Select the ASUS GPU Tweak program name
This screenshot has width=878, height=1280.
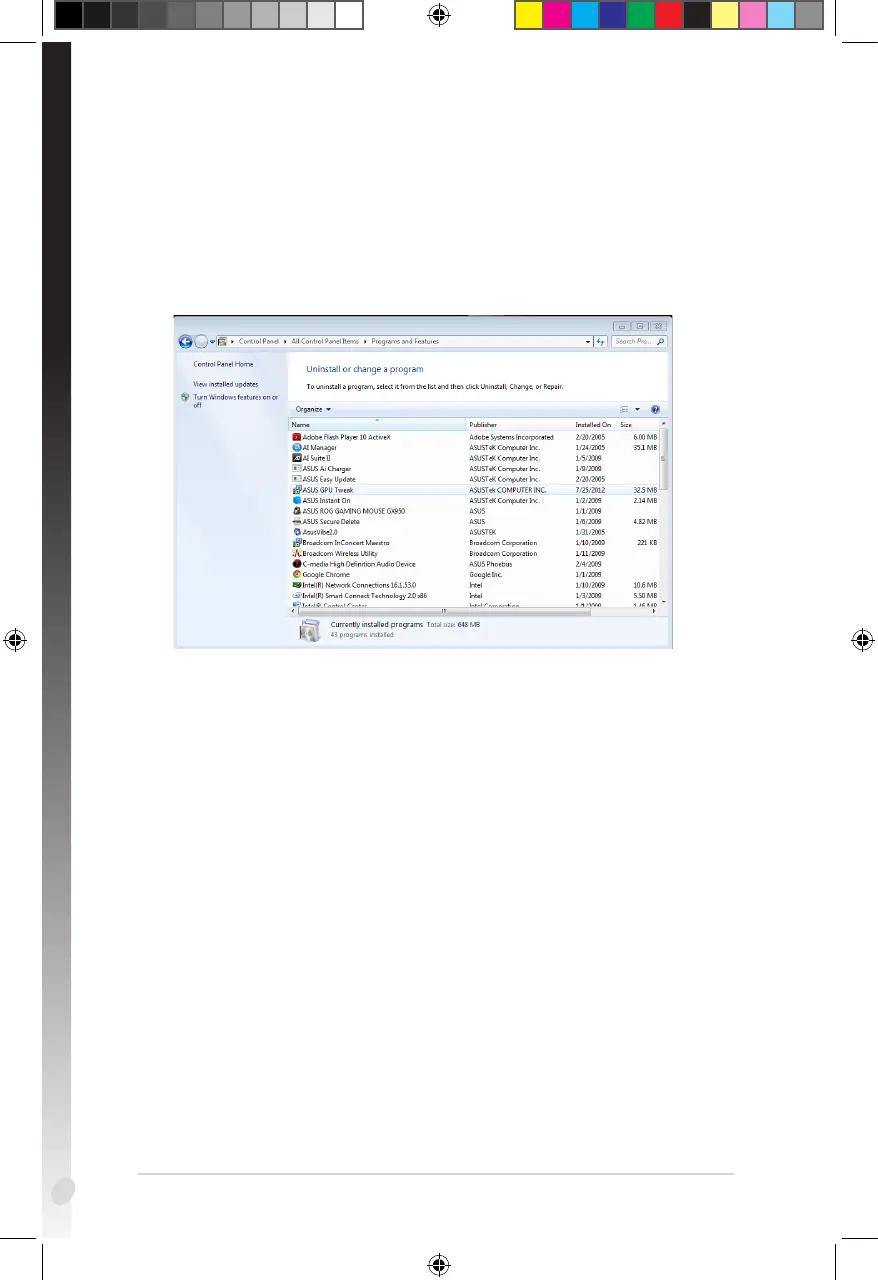(x=328, y=490)
